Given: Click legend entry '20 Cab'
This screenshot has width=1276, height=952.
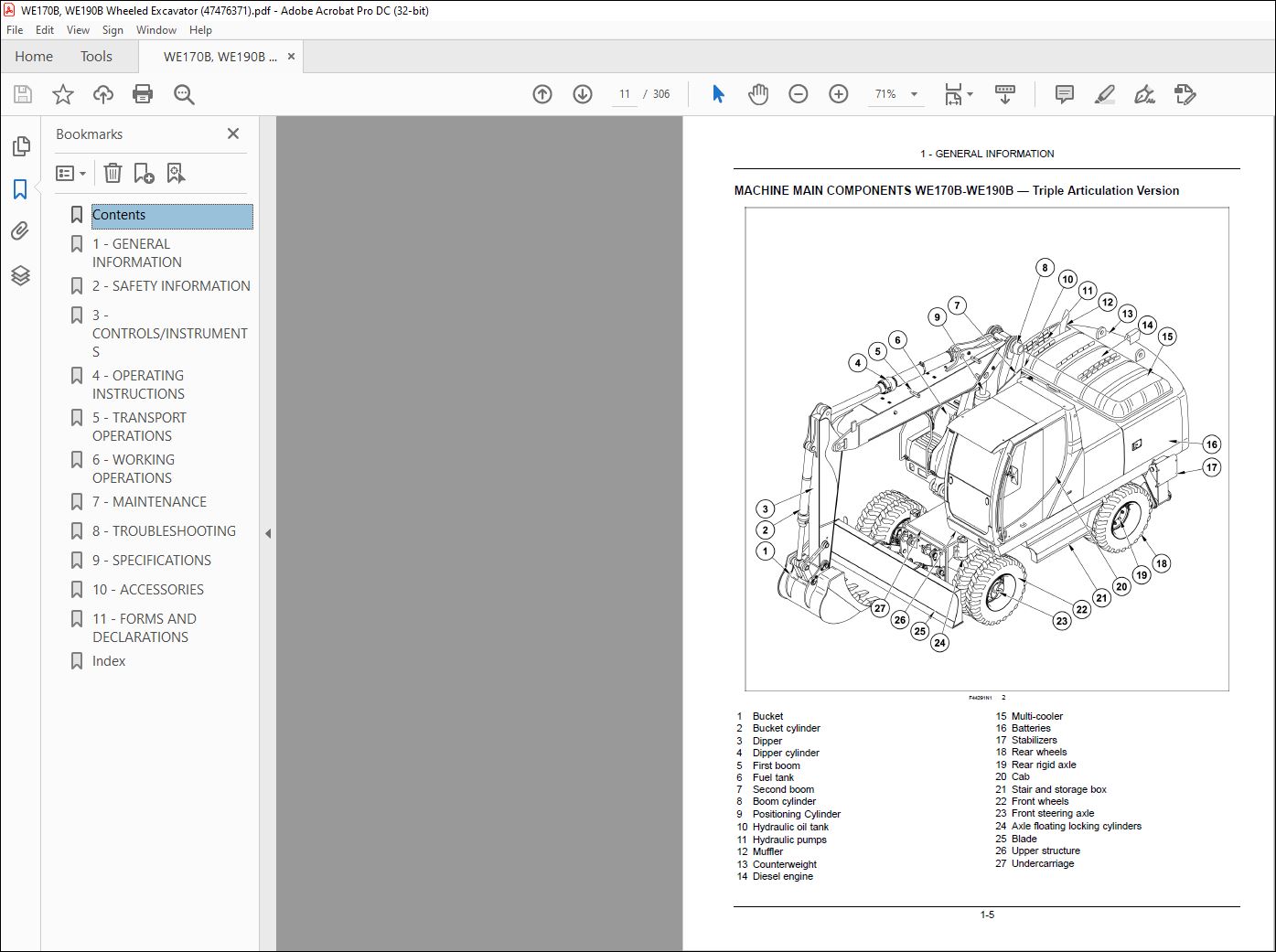Looking at the screenshot, I should coord(1013,776).
